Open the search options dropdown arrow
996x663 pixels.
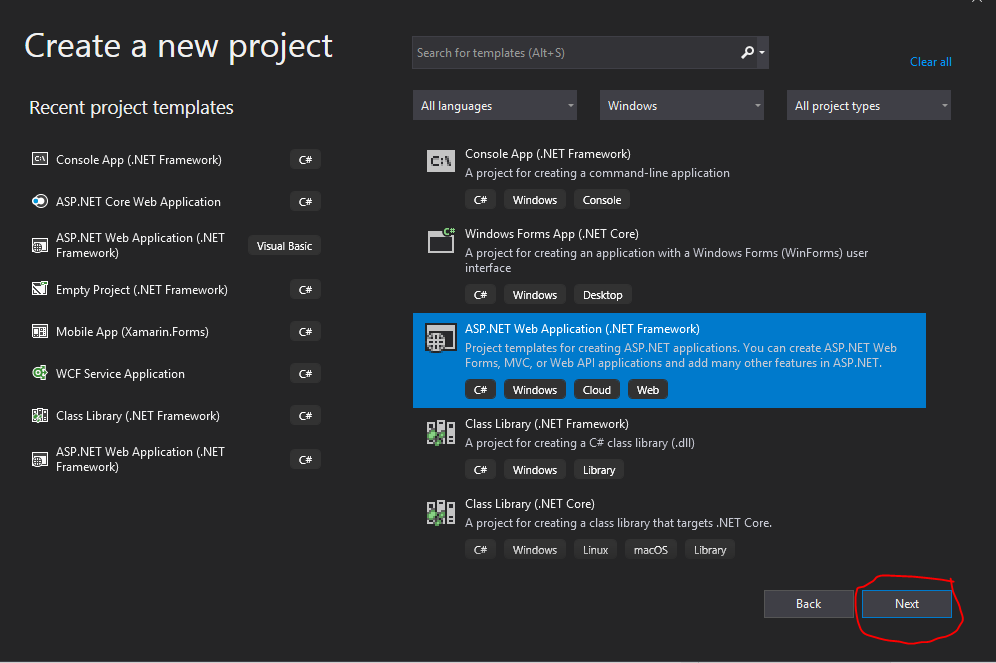pyautogui.click(x=762, y=53)
